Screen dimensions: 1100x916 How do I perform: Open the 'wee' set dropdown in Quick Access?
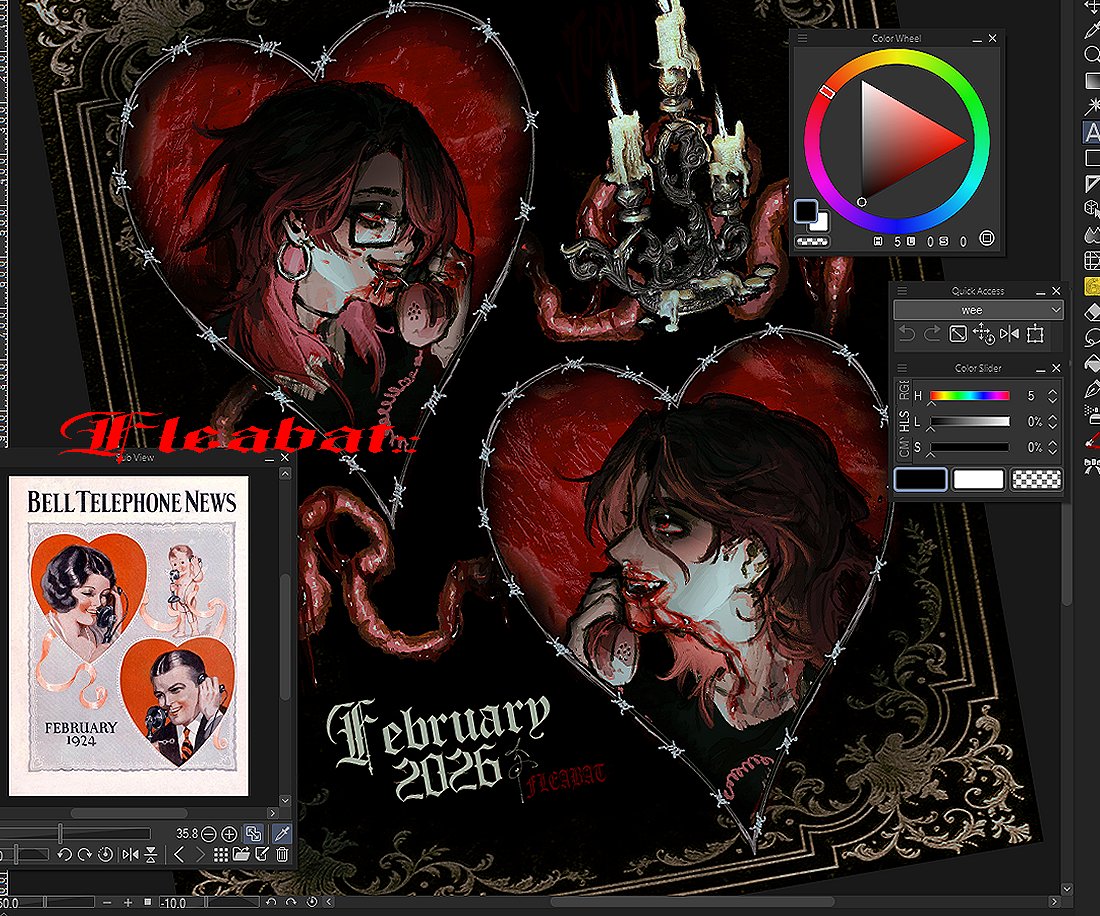978,310
